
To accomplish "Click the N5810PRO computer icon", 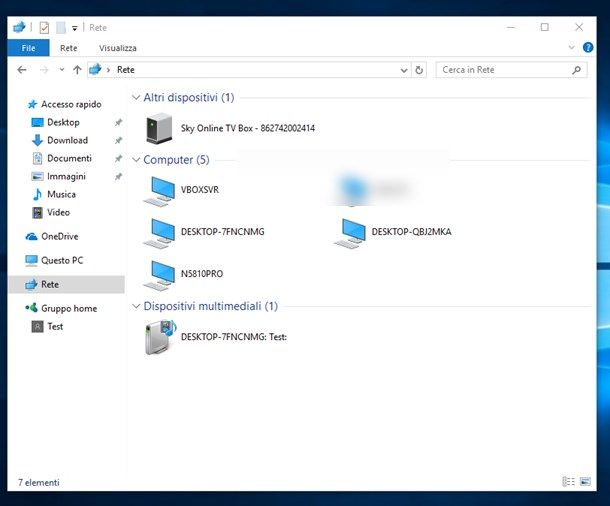I will (x=159, y=274).
